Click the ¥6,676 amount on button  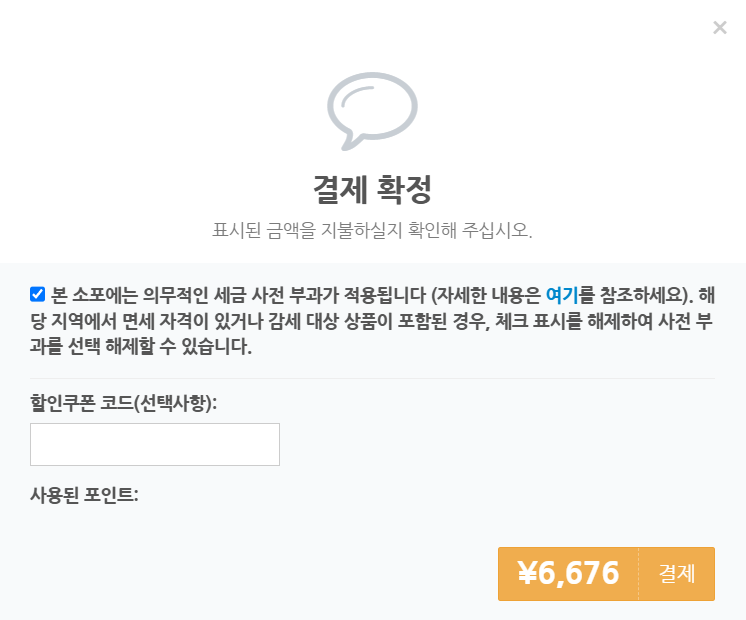[569, 573]
